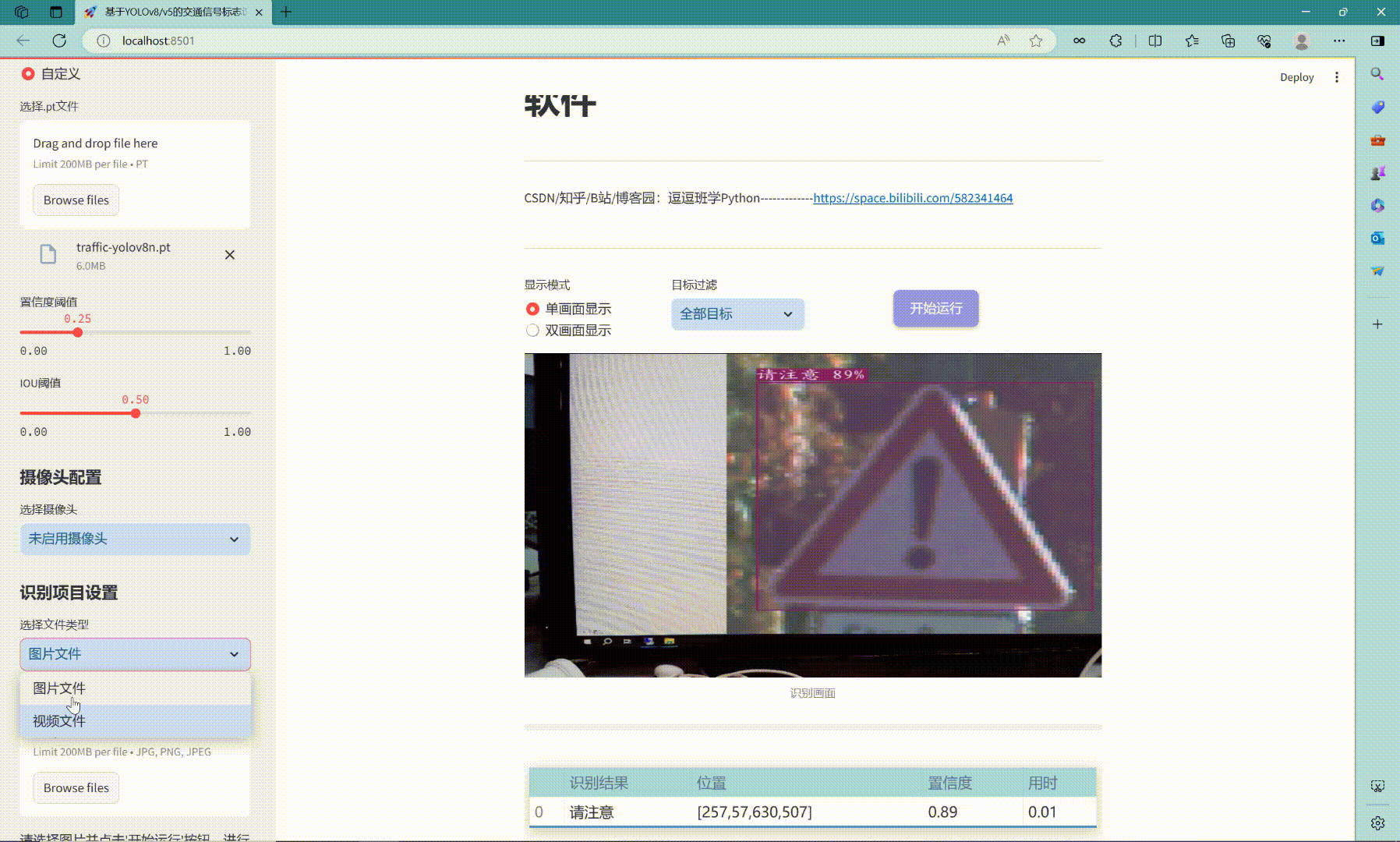Select the 双画面显示 display mode
The image size is (1400, 842).
(x=532, y=330)
